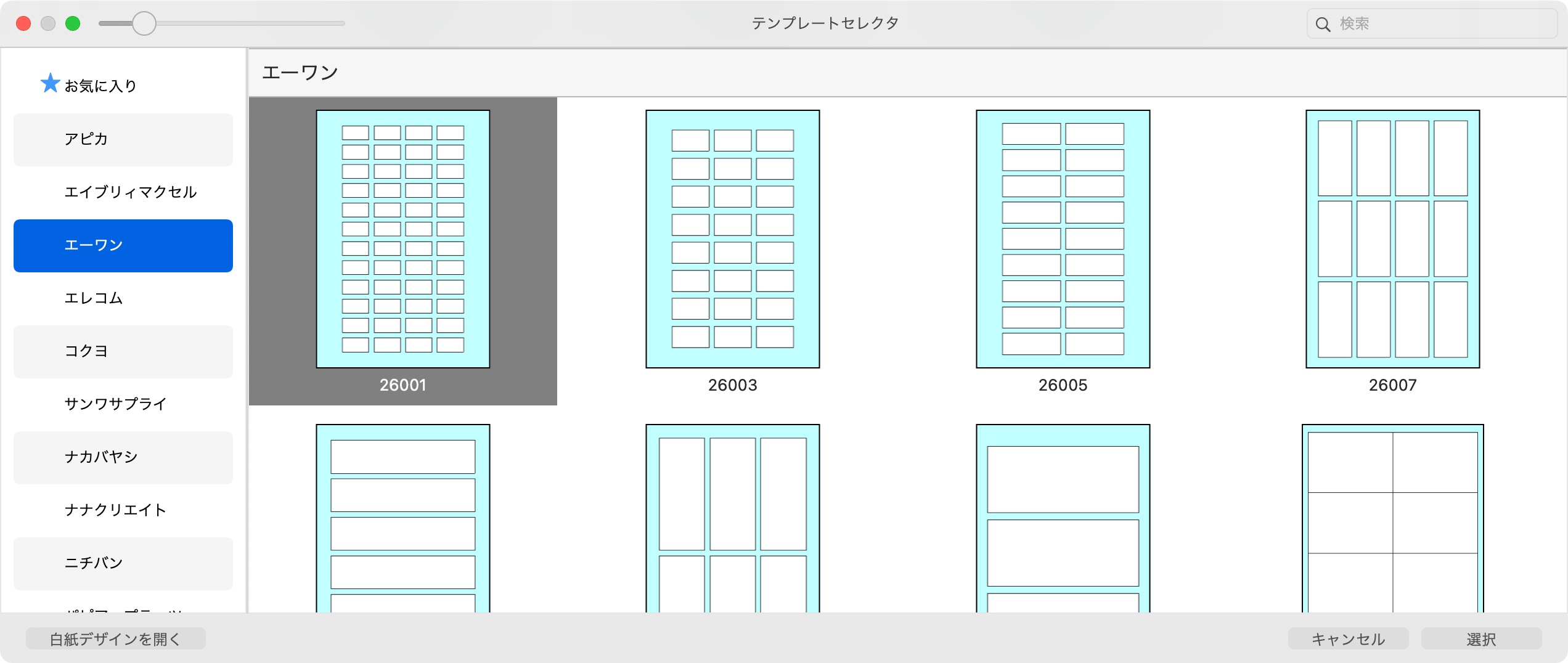This screenshot has width=1568, height=663.
Task: Click the 26005 template label
Action: point(1063,385)
